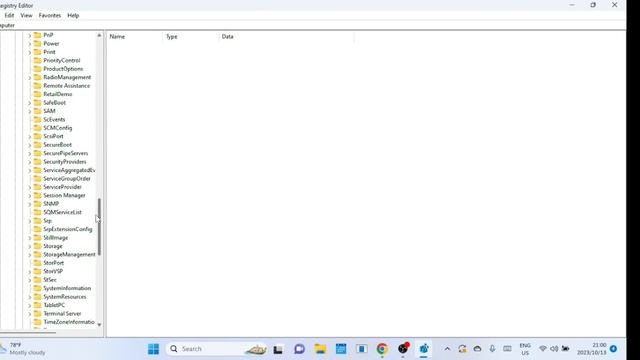Select the ProductOptions key
Viewport: 640px width, 360px height.
tap(63, 69)
